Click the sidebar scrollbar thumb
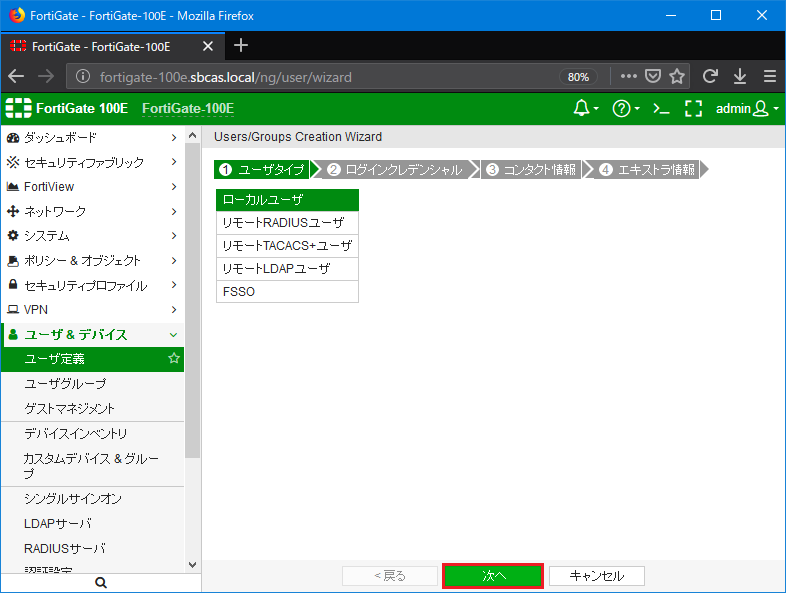 pyautogui.click(x=192, y=300)
